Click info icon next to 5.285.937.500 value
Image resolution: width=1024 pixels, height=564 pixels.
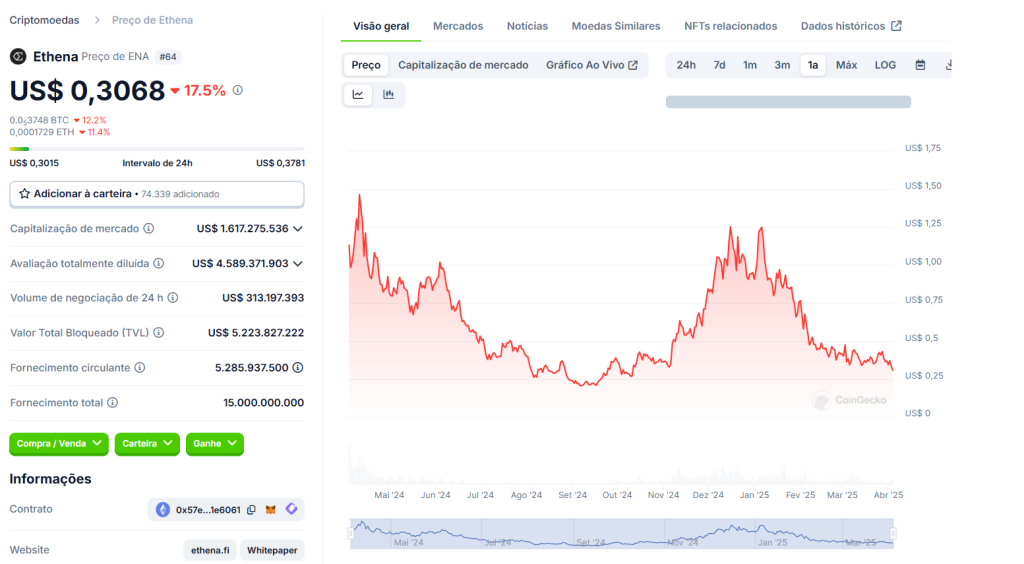click(x=298, y=368)
